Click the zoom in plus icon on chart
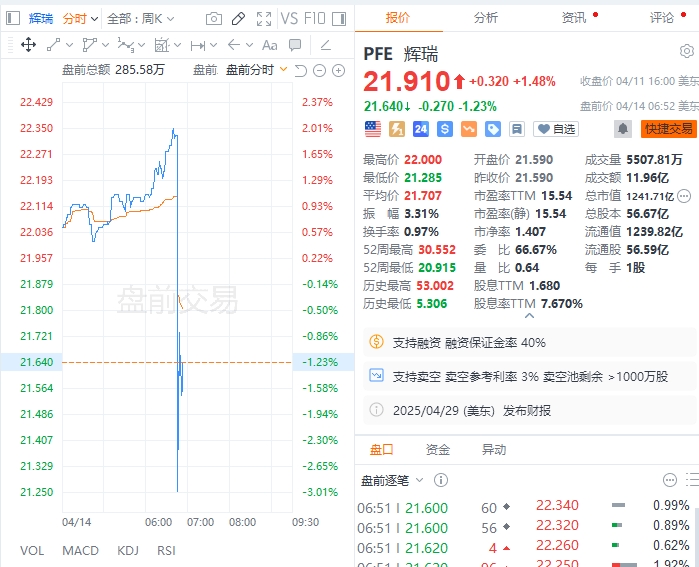Image resolution: width=699 pixels, height=567 pixels. (339, 69)
